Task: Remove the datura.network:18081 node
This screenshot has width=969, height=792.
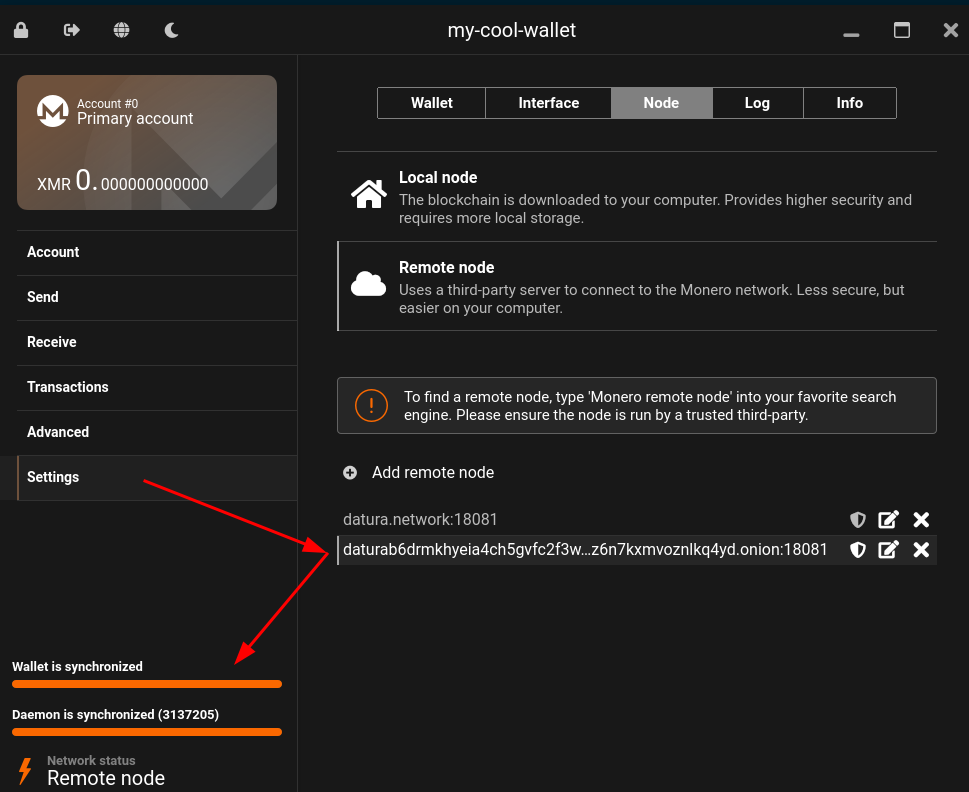Action: coord(921,520)
